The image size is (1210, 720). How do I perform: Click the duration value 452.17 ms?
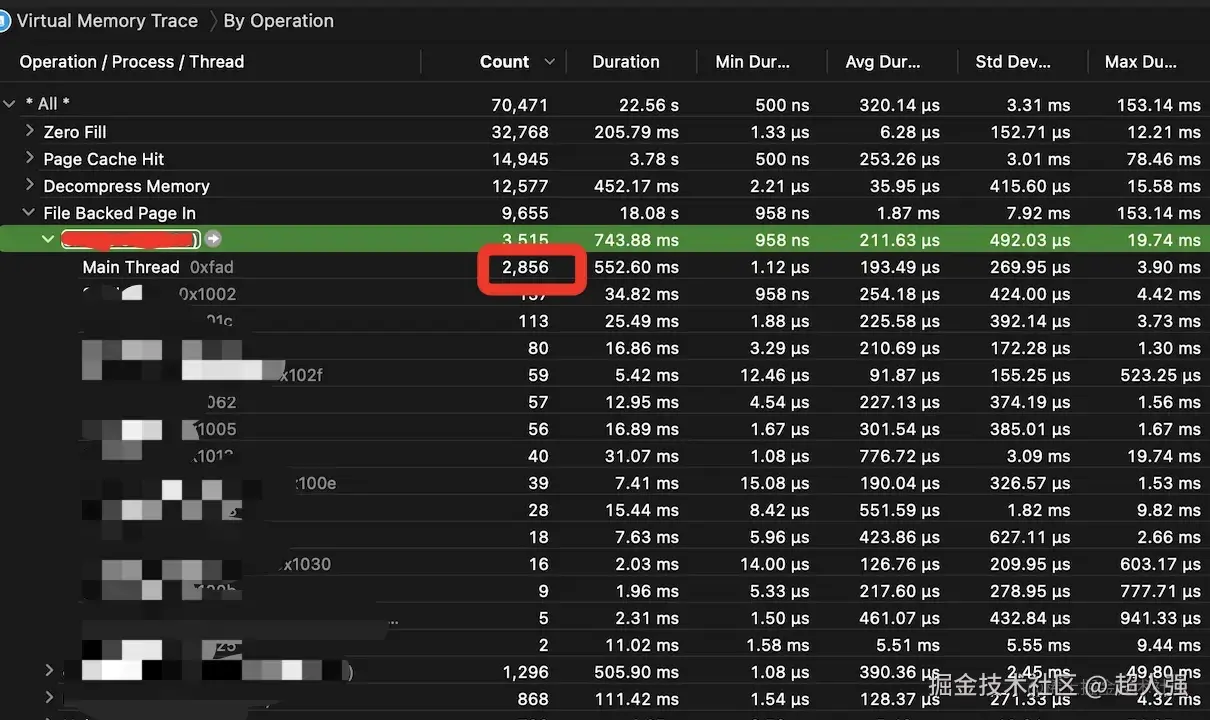coord(637,186)
